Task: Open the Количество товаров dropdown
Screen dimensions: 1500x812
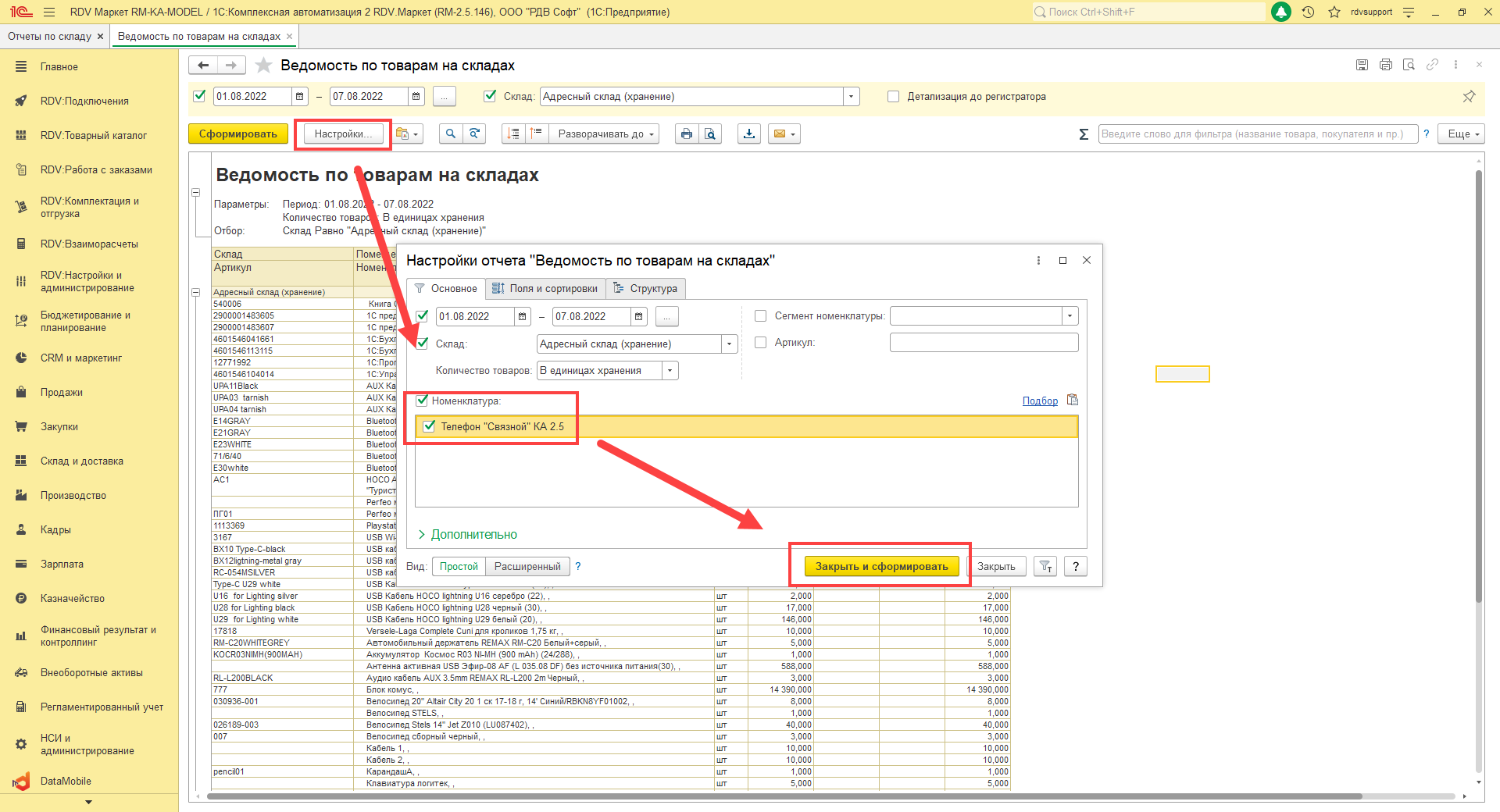Action: (x=670, y=371)
